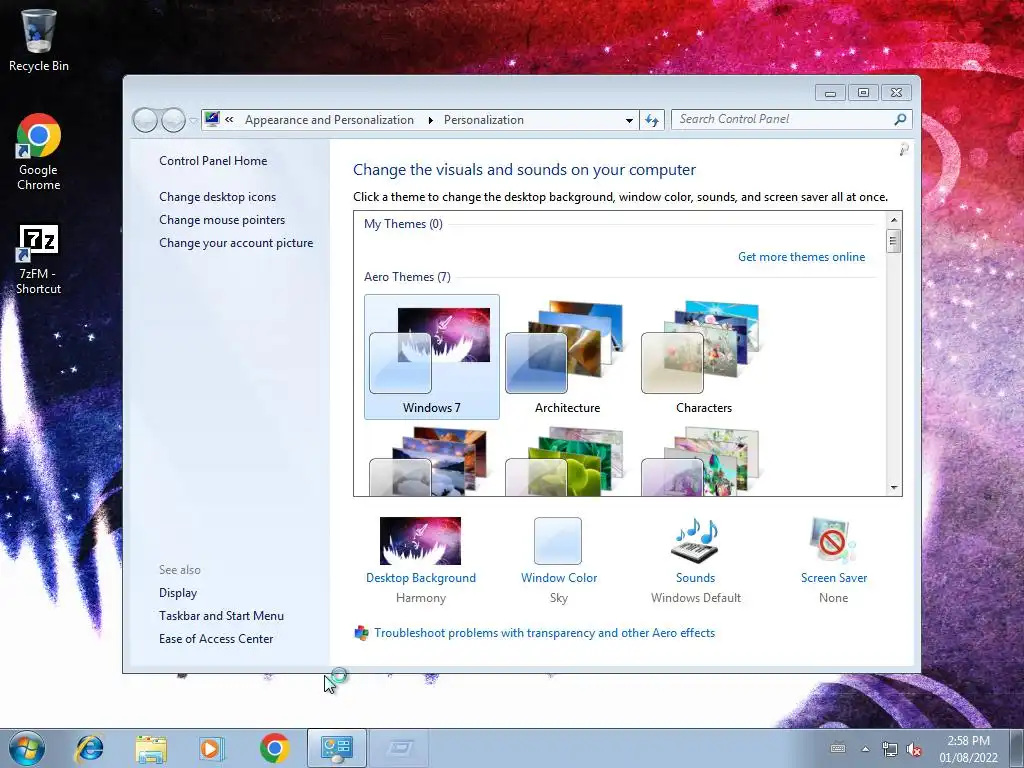This screenshot has width=1024, height=768.
Task: Open Change your account picture link
Action: click(236, 243)
